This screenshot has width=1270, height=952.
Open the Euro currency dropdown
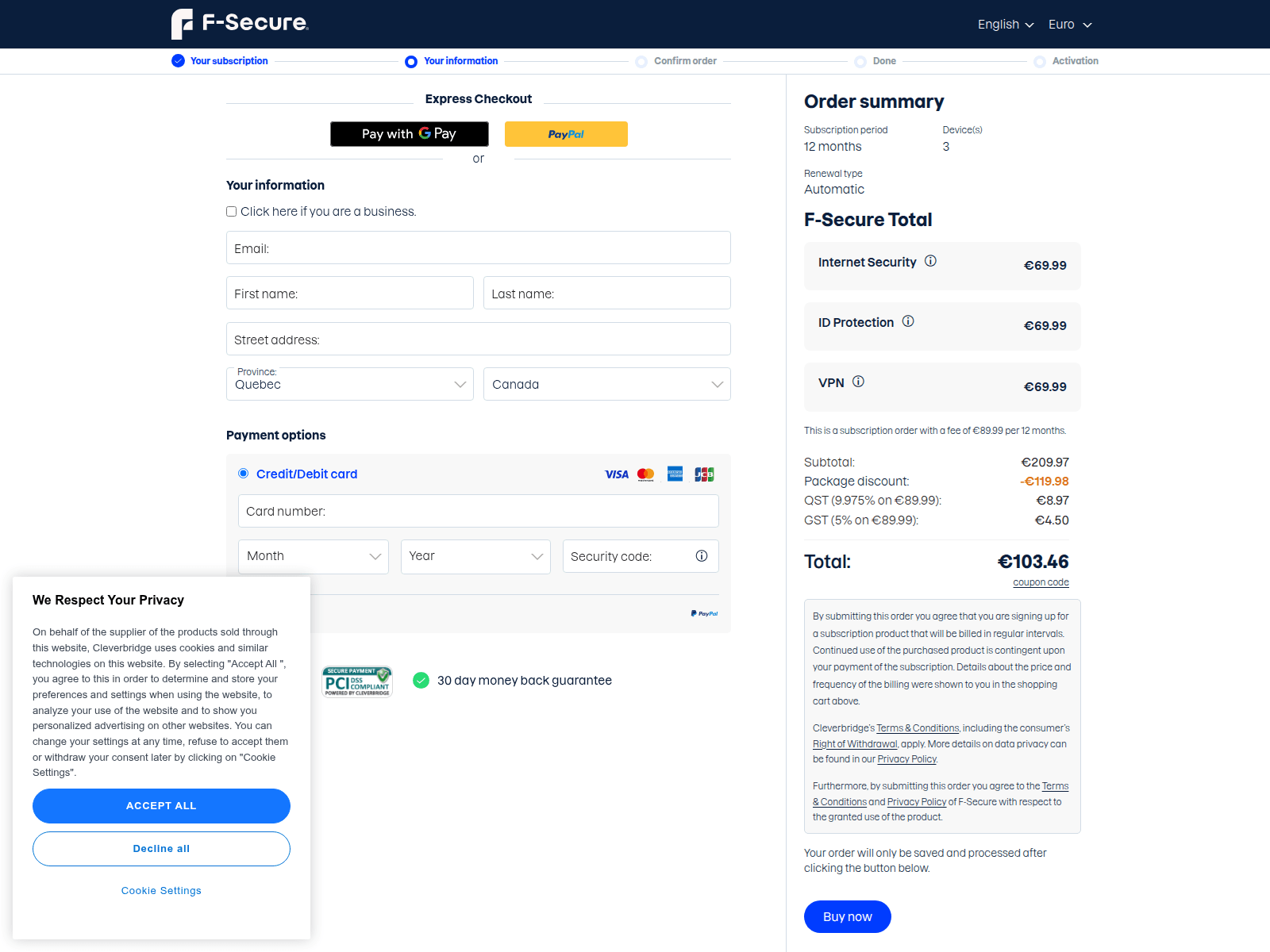click(x=1070, y=25)
